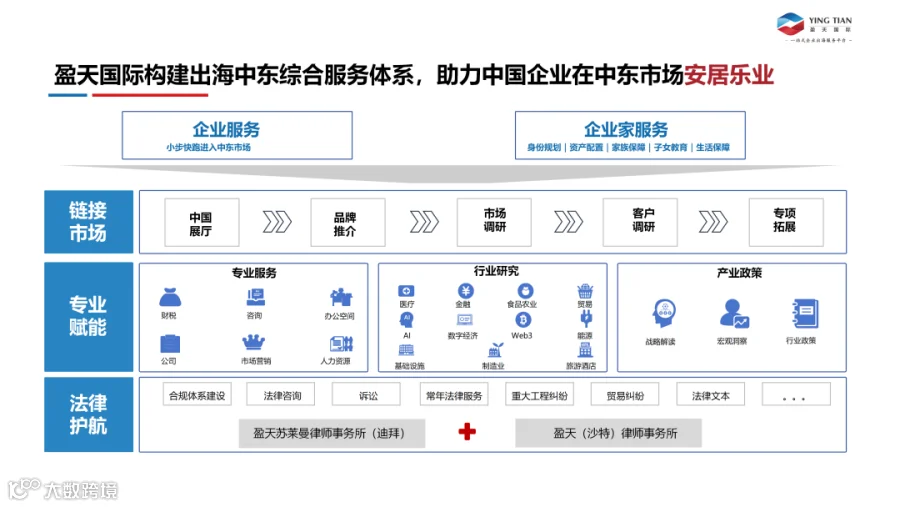Click the Ying Tian logo

814,28
